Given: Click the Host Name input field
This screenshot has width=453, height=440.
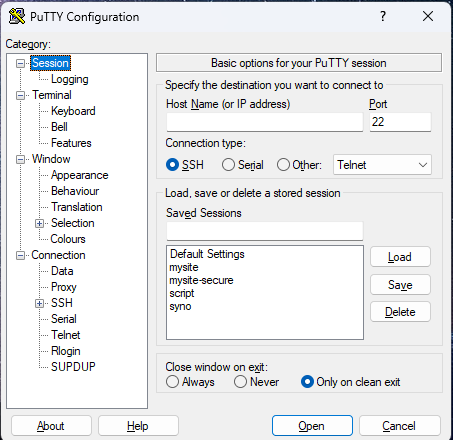Looking at the screenshot, I should pos(265,122).
